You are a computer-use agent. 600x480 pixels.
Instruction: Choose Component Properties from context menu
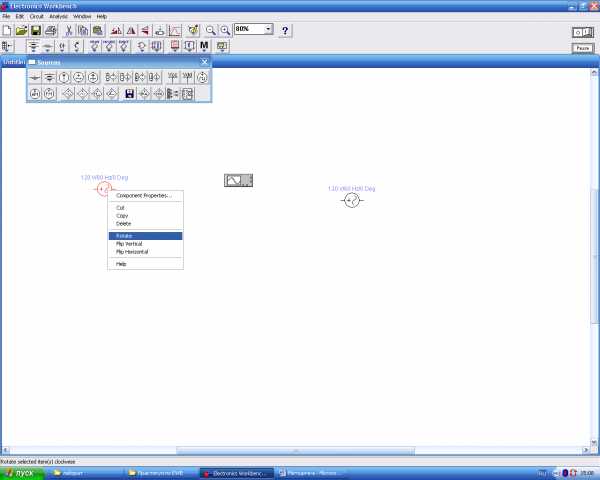coord(145,196)
